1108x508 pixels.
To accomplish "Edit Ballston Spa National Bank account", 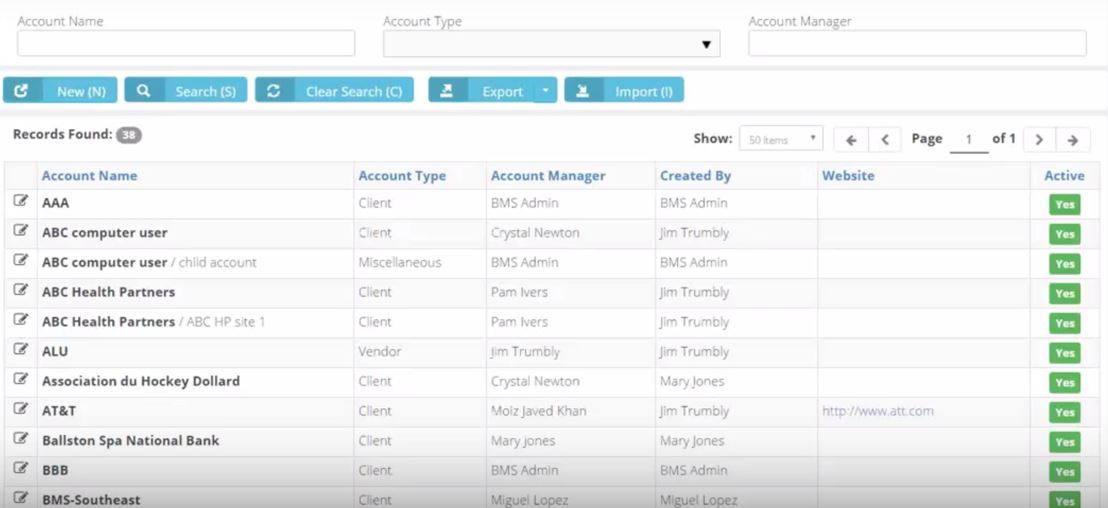I will click(x=20, y=438).
